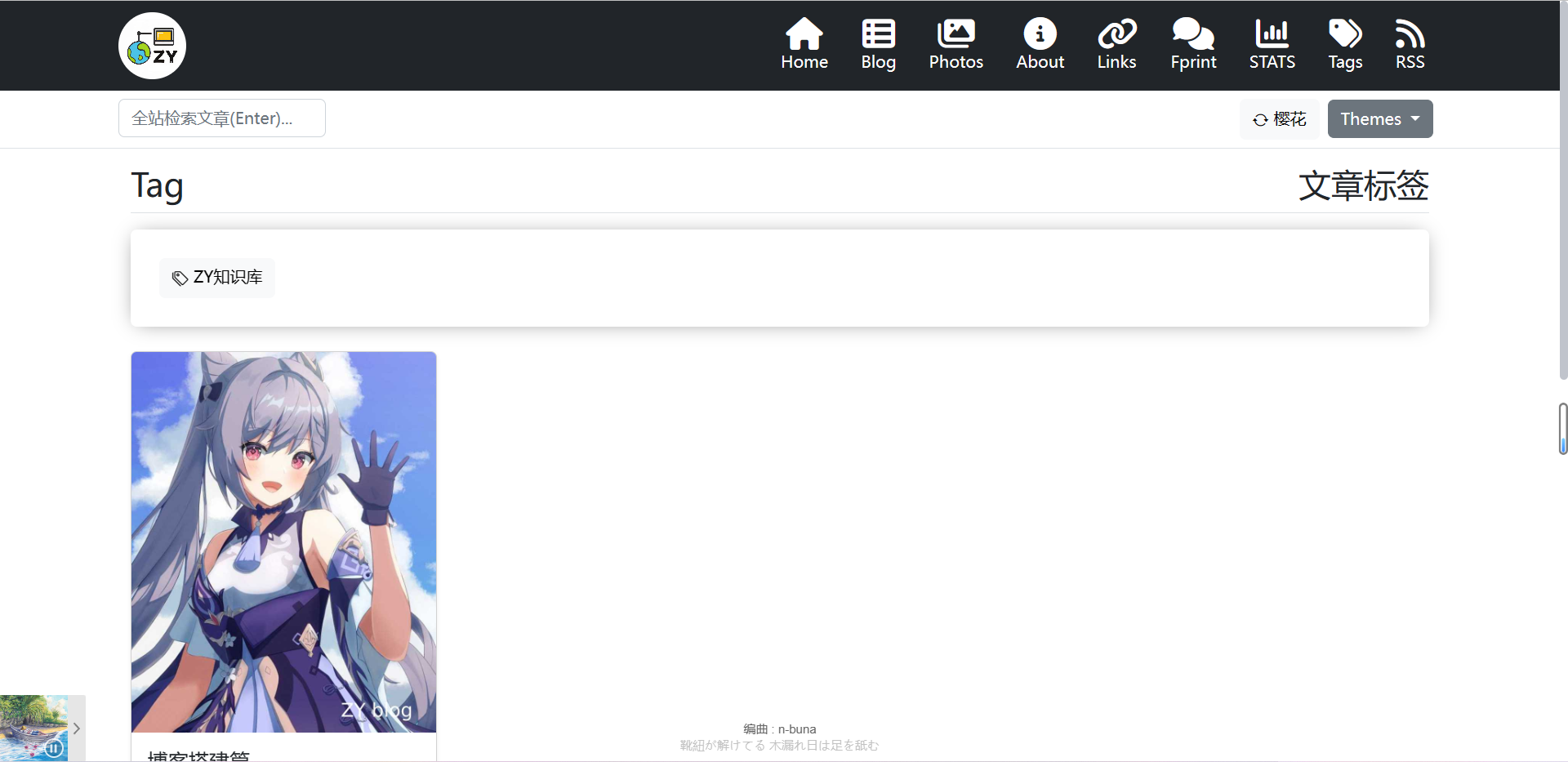The image size is (1568, 762).
Task: Toggle the 樱花 sakura effect button
Action: click(1280, 119)
